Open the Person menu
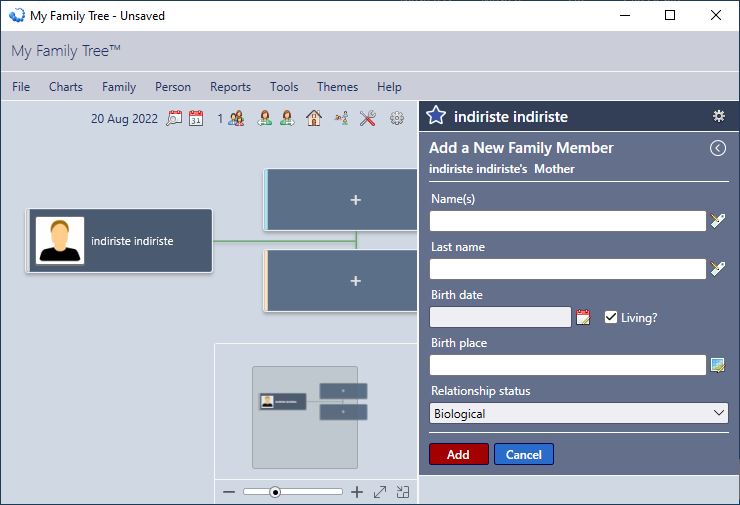The width and height of the screenshot is (740, 505). point(173,87)
